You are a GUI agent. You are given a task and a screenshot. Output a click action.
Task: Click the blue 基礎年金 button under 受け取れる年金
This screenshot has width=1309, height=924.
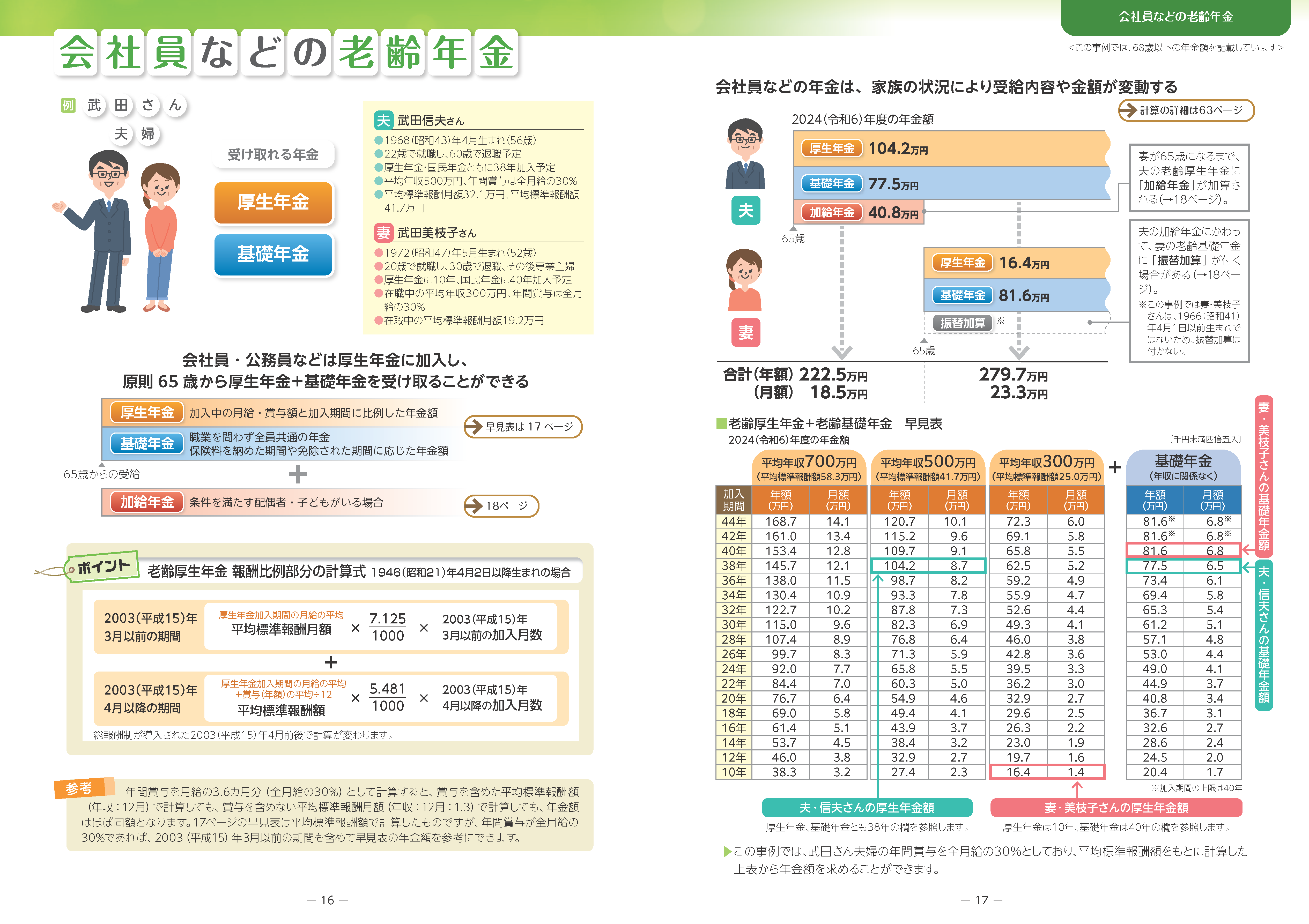273,255
